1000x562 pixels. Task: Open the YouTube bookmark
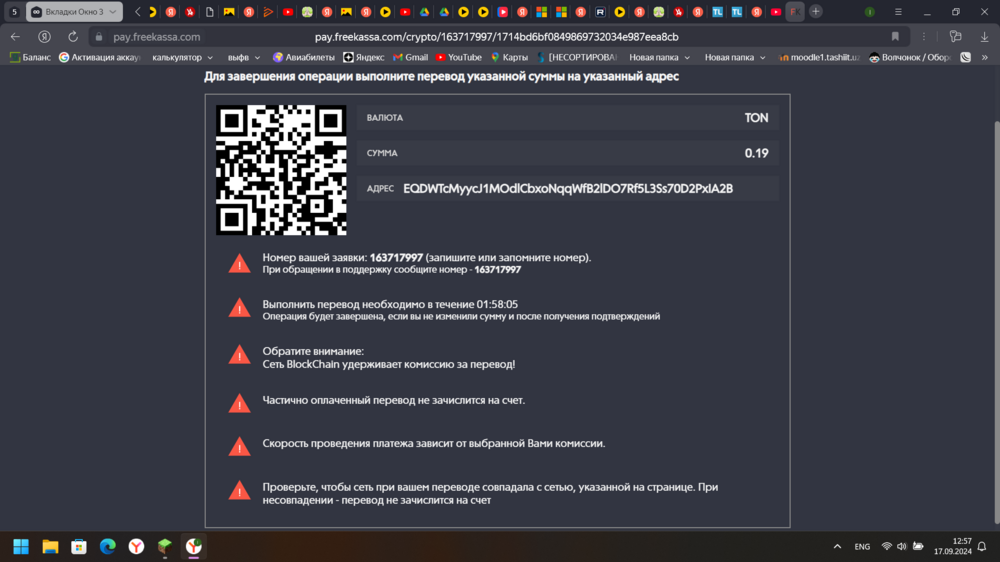point(459,57)
